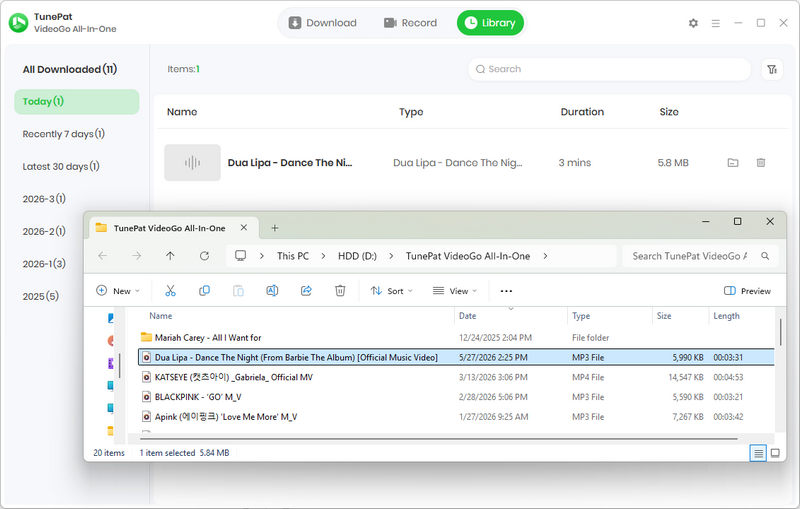This screenshot has height=509, width=800.
Task: Switch to the Record tab
Action: pos(411,23)
